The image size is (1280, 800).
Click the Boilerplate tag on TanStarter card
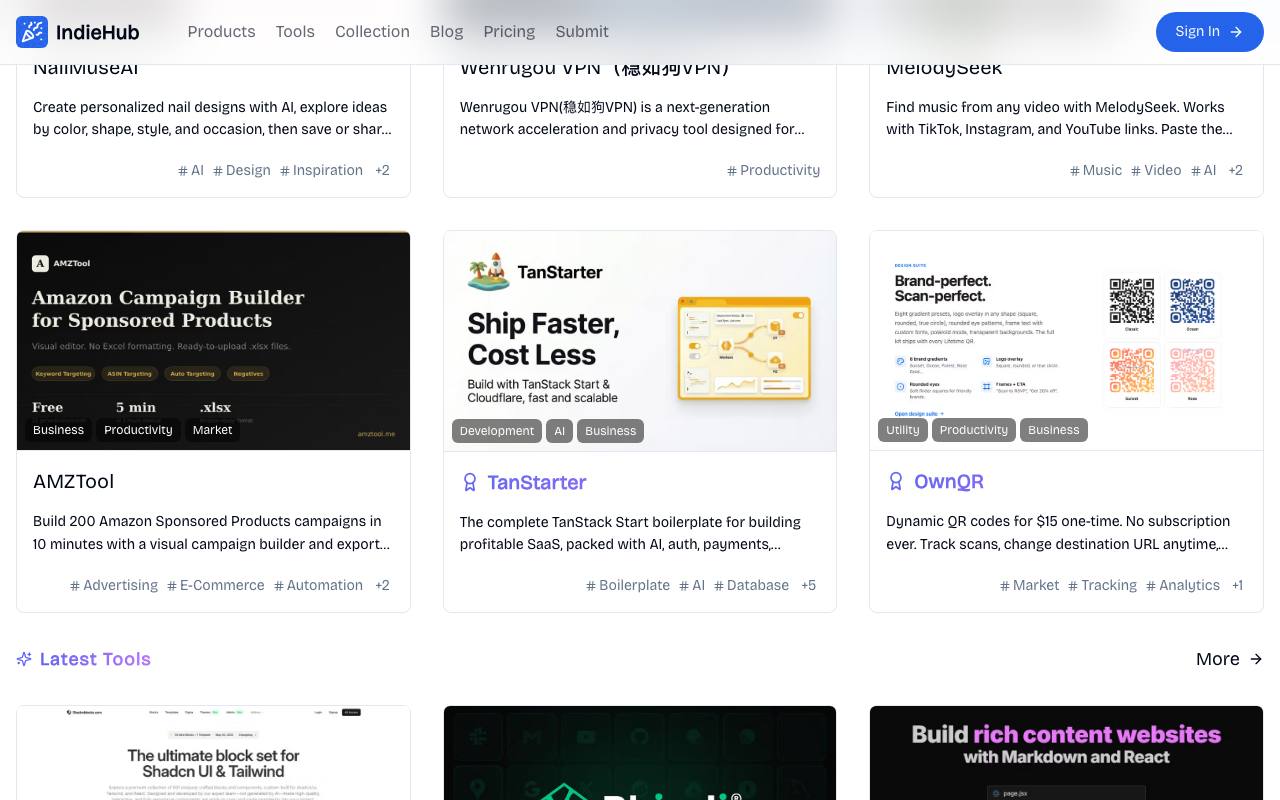coord(628,585)
